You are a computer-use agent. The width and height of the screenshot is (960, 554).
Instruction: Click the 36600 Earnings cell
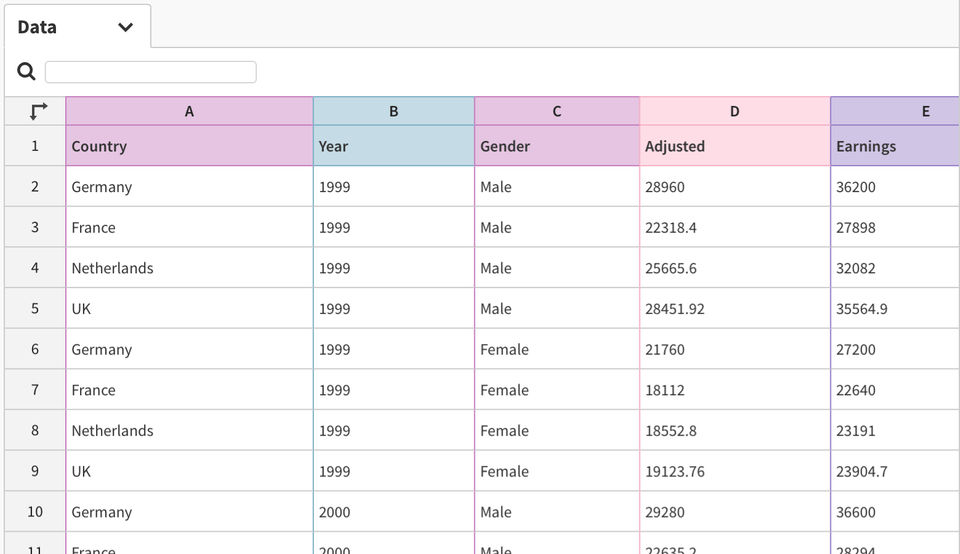[895, 511]
